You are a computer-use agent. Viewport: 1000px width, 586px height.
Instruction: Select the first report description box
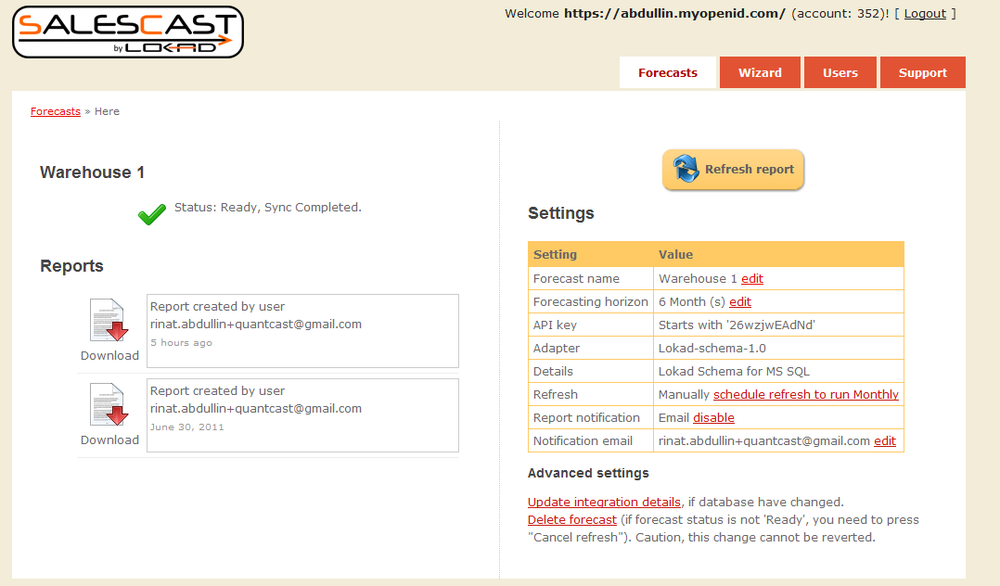[x=302, y=330]
